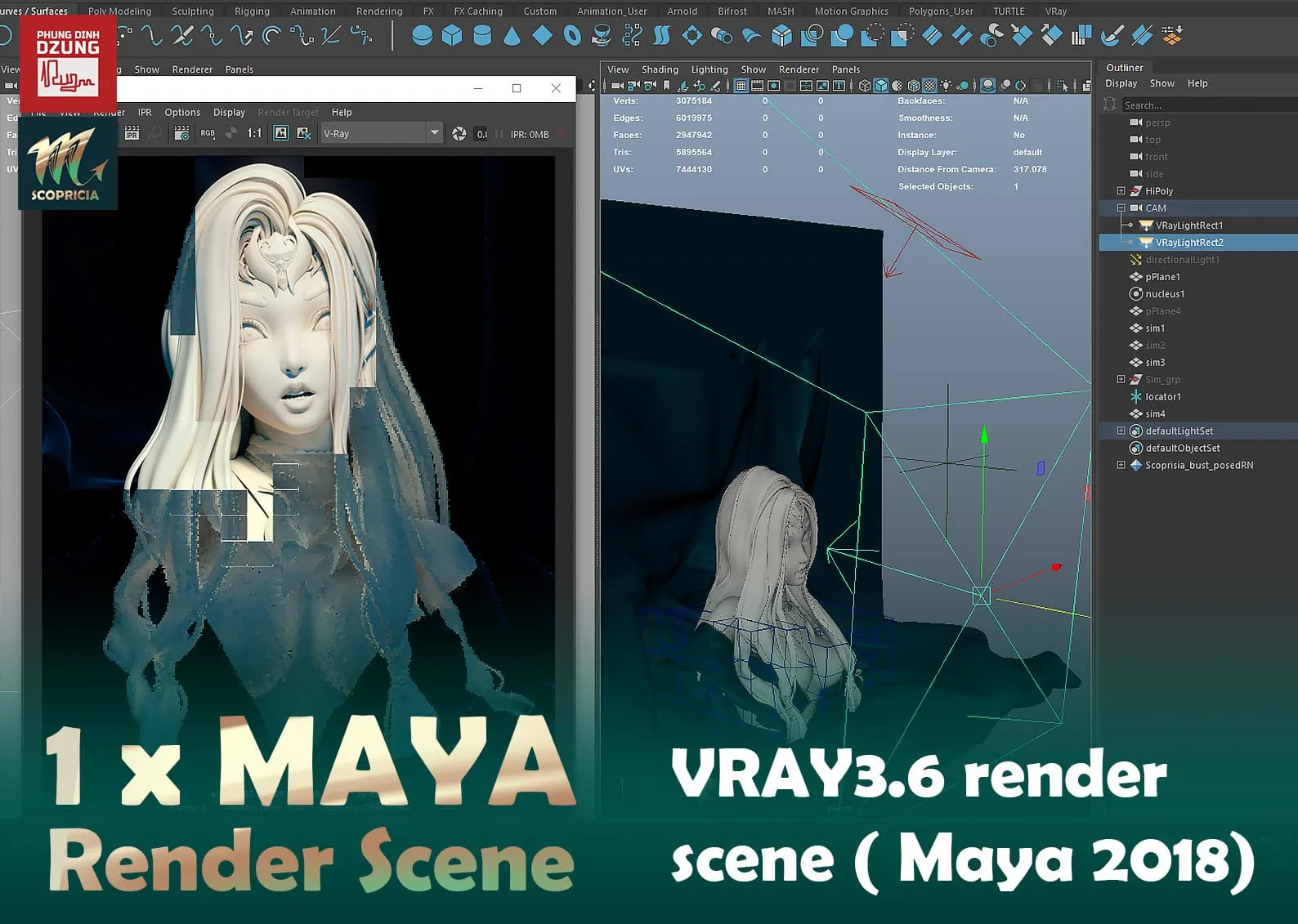Click the orange Surface Editing tool icon

click(1172, 36)
